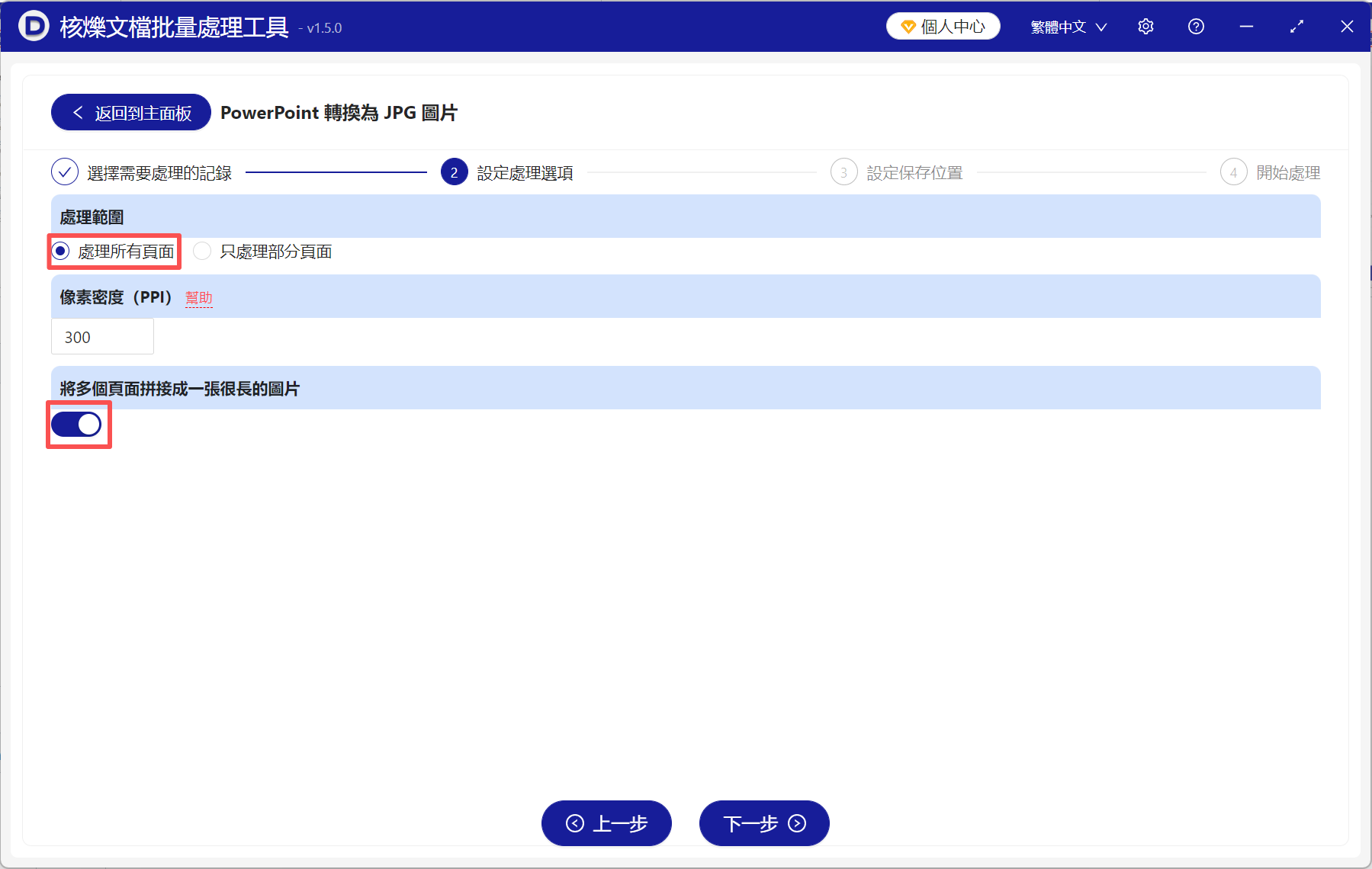The image size is (1372, 869).
Task: Select the 只處理部分頁面 radio button
Action: tap(201, 251)
